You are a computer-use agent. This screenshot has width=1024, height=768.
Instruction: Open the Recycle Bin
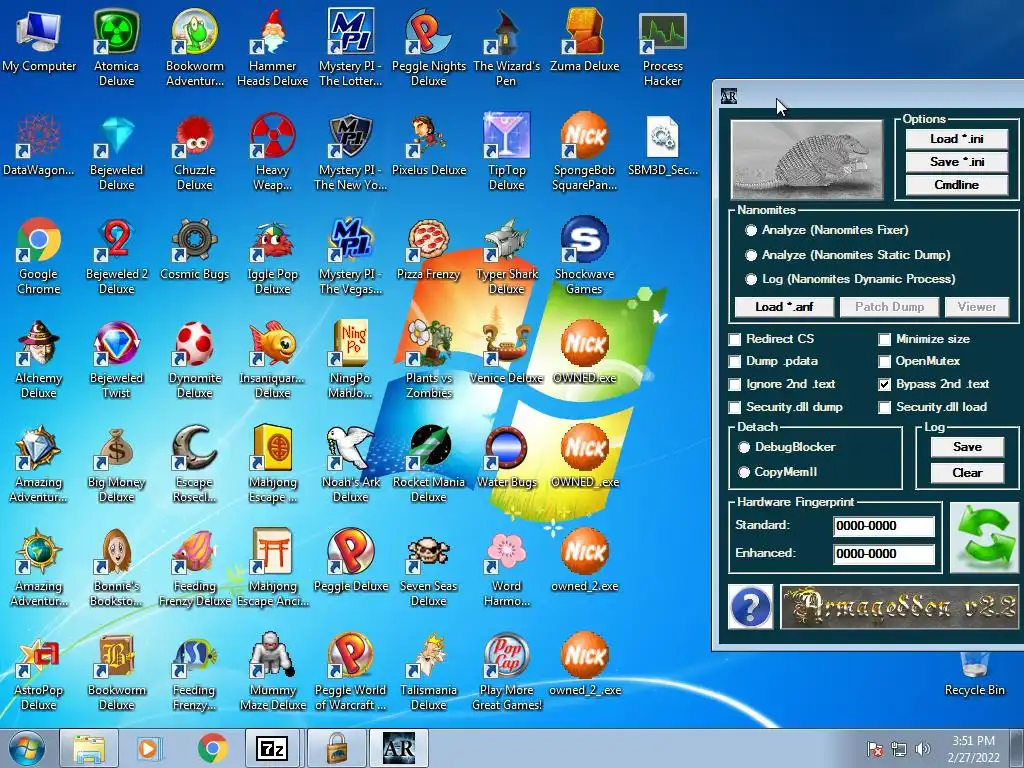click(x=974, y=673)
